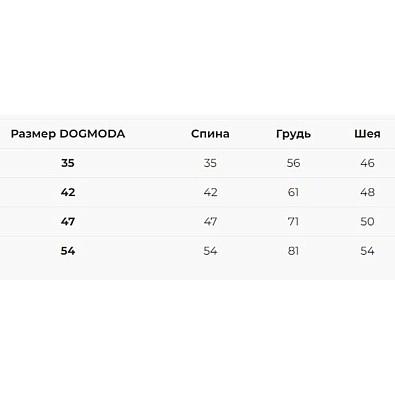The width and height of the screenshot is (395, 395).
Task: Click Грудь value 81
Action: click(293, 251)
